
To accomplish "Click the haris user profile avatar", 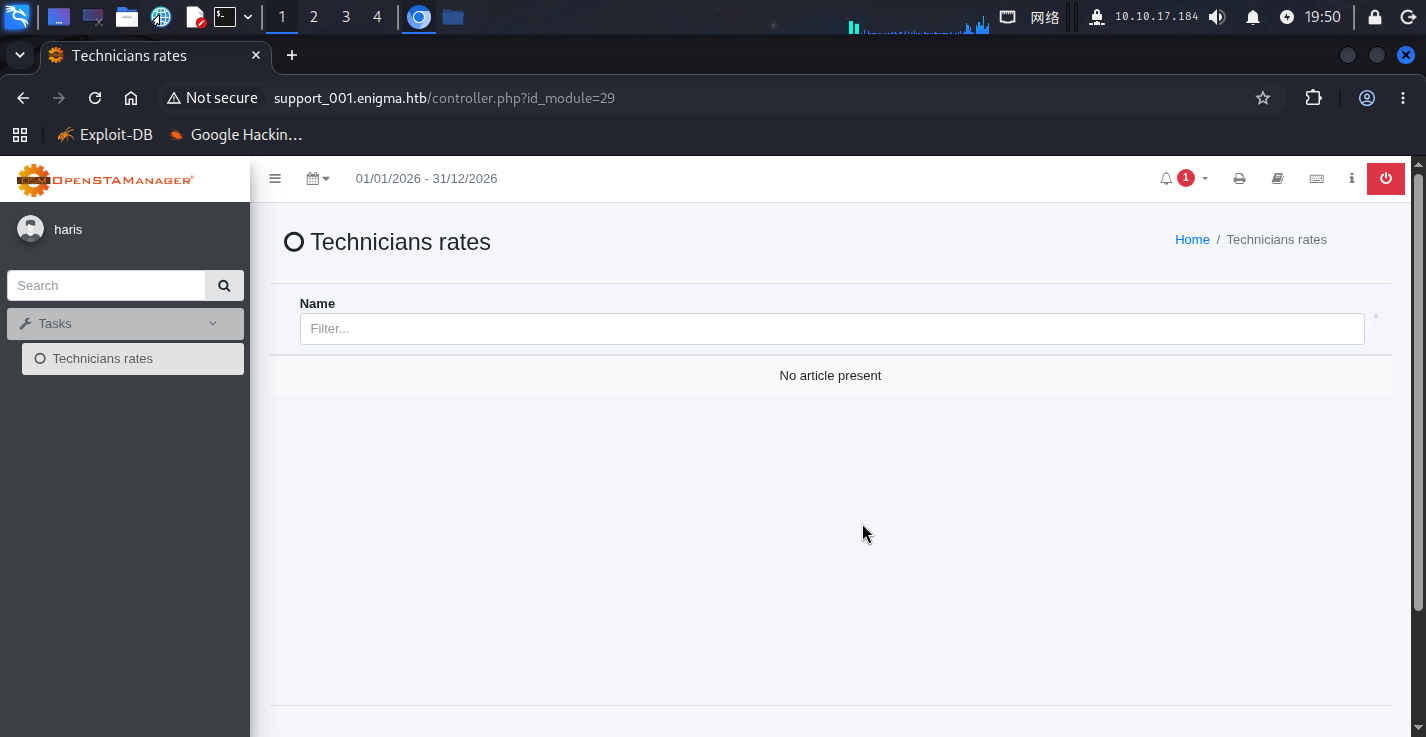I will (x=31, y=230).
